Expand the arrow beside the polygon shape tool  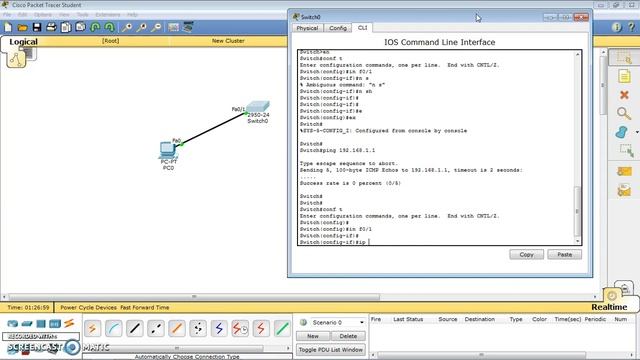(637, 132)
